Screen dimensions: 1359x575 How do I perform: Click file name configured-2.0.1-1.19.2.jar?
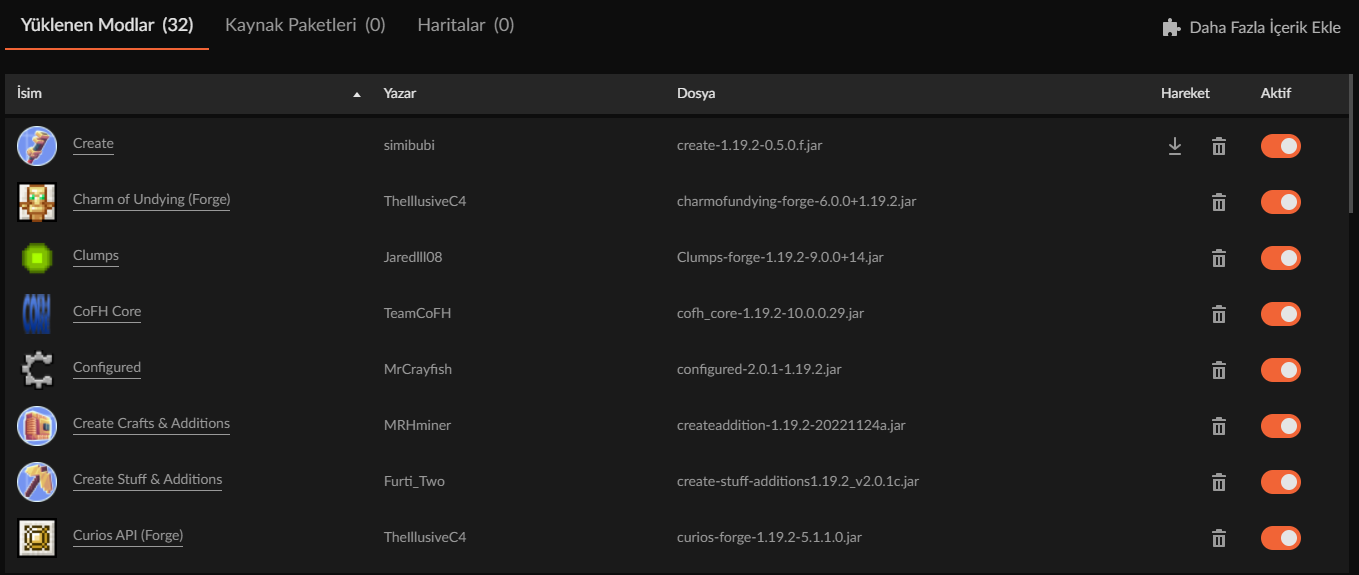pyautogui.click(x=759, y=369)
